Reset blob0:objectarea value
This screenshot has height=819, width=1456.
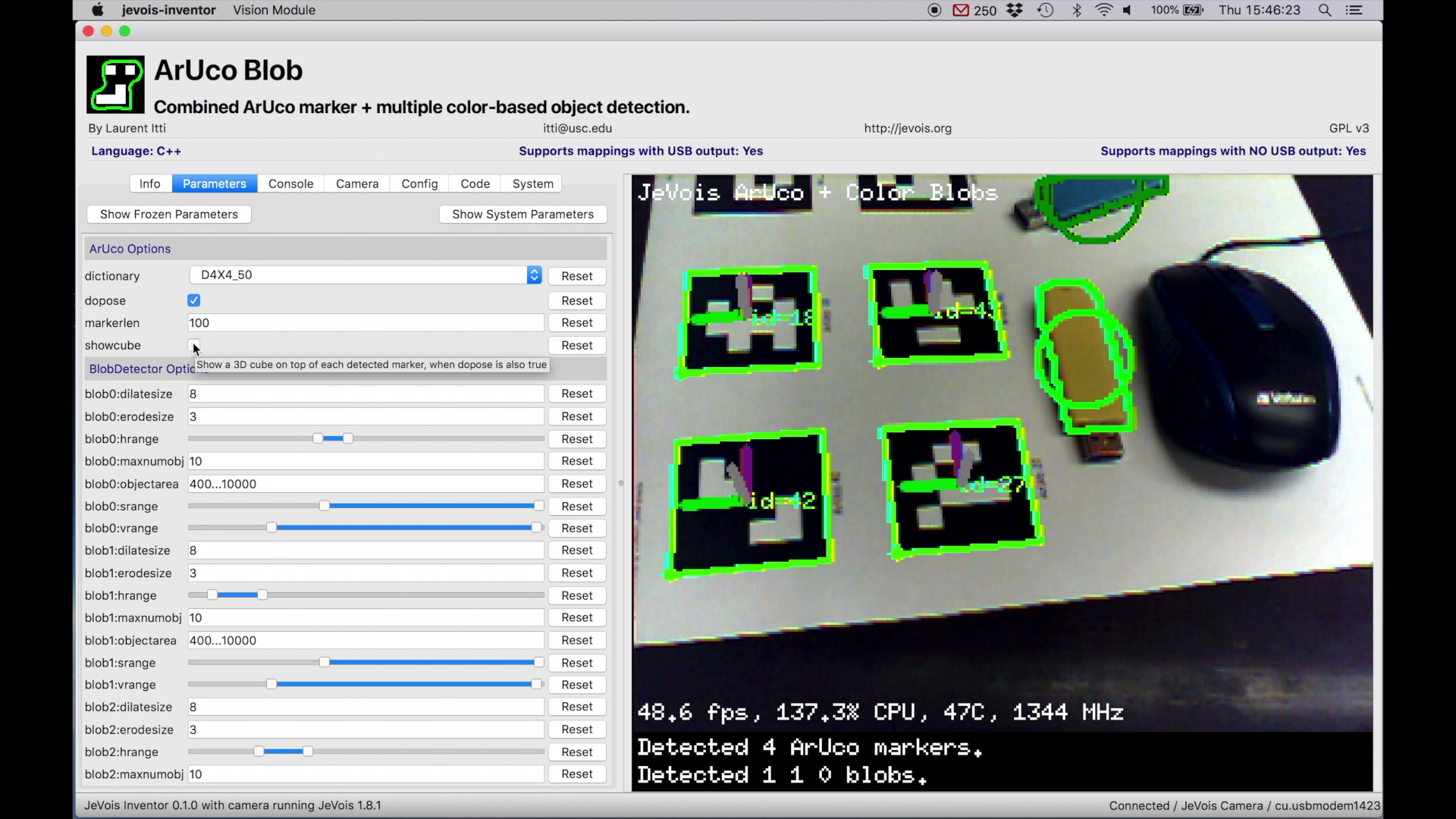pyautogui.click(x=576, y=484)
